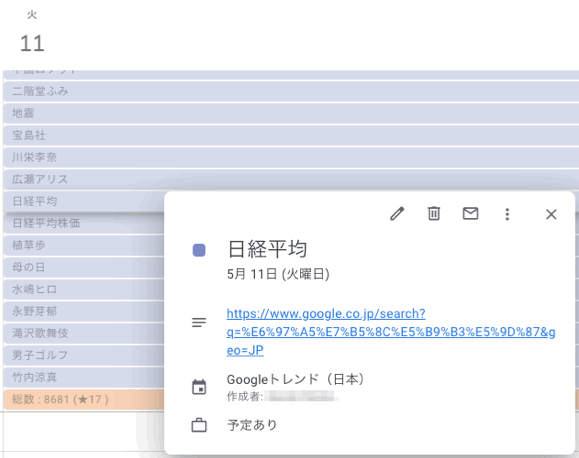Click the 日経平均 popup title
This screenshot has height=458, width=579.
267,249
